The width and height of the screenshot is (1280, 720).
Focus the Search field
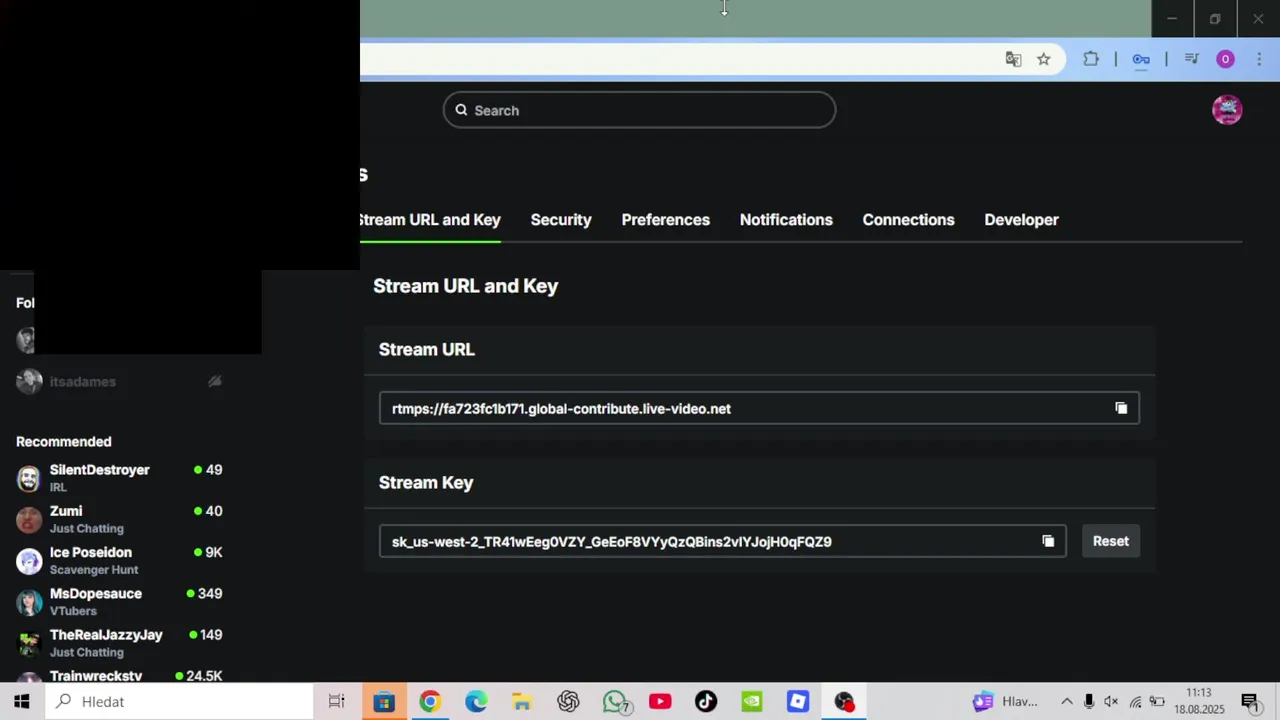tap(639, 110)
